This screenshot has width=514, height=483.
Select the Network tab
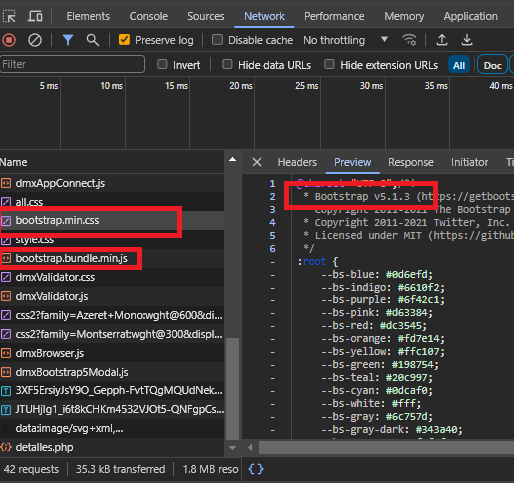(264, 16)
